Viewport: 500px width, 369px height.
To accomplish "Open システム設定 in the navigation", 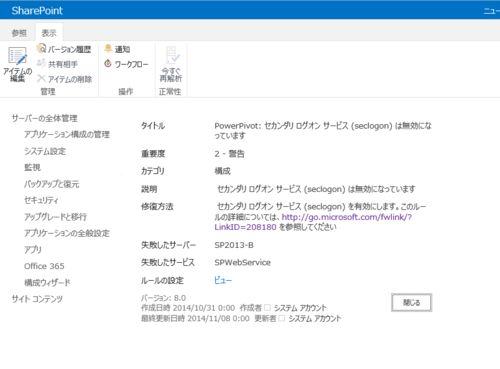I will [45, 151].
